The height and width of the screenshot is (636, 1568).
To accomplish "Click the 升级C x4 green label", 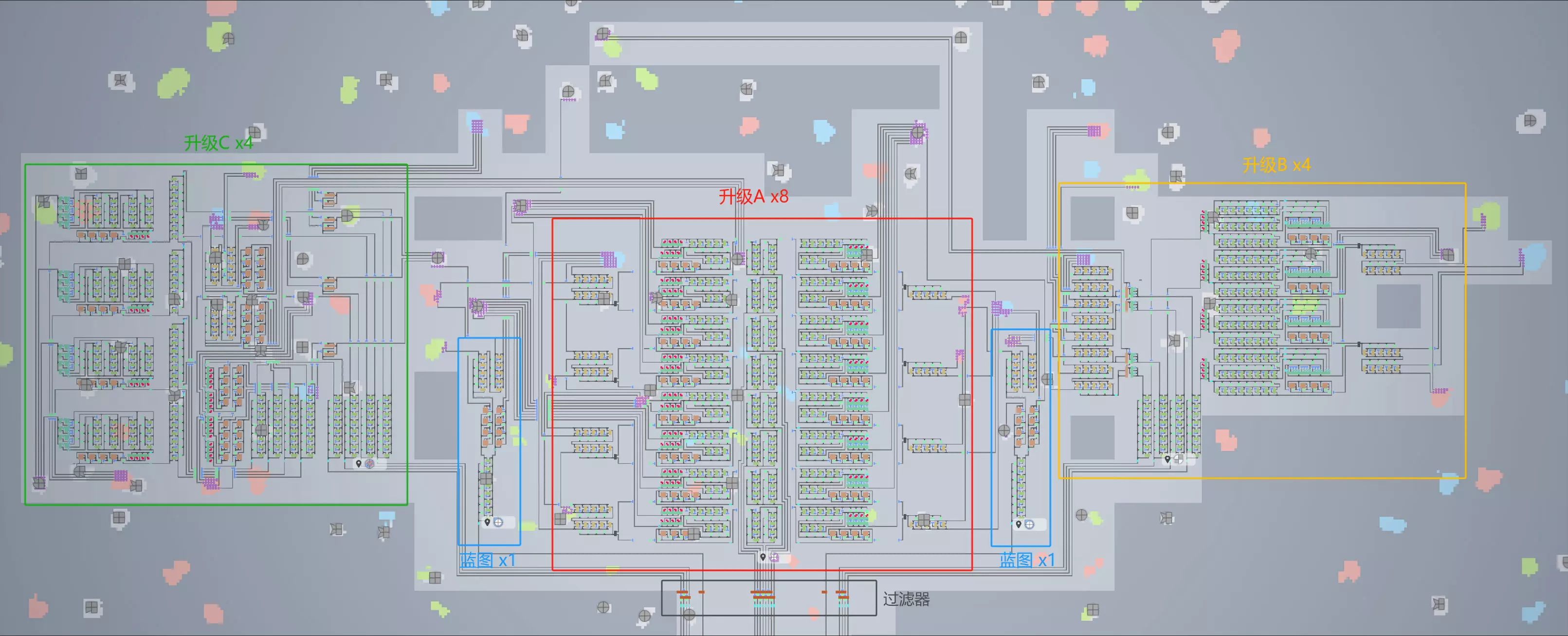I will pyautogui.click(x=218, y=143).
